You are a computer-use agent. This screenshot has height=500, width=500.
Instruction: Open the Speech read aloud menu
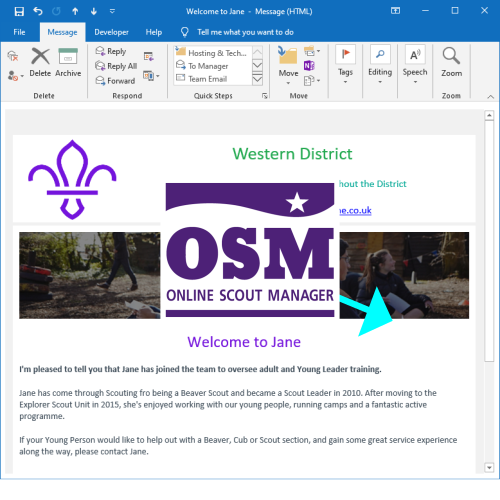pos(415,64)
